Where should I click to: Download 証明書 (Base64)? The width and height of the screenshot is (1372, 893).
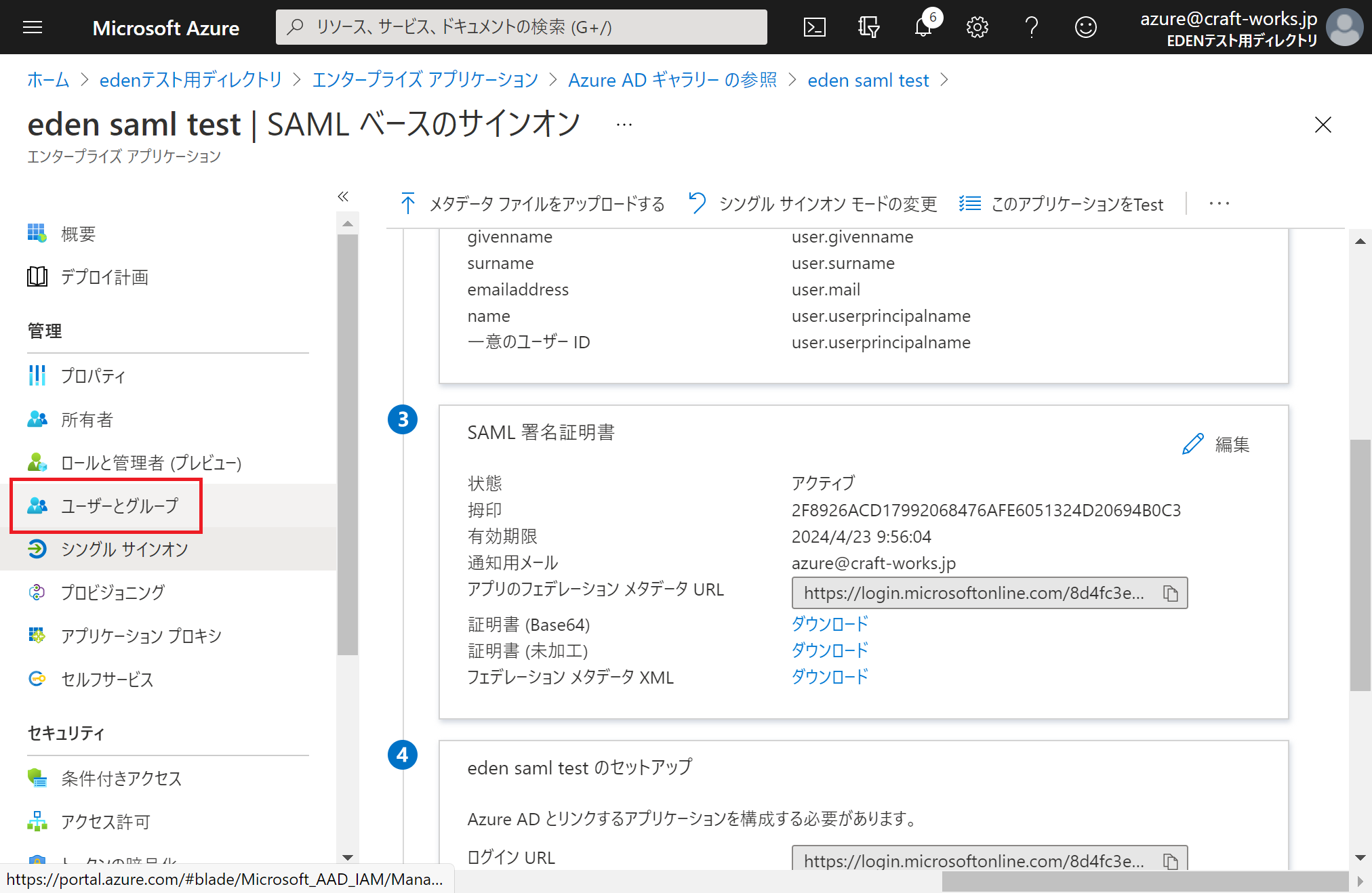[830, 624]
